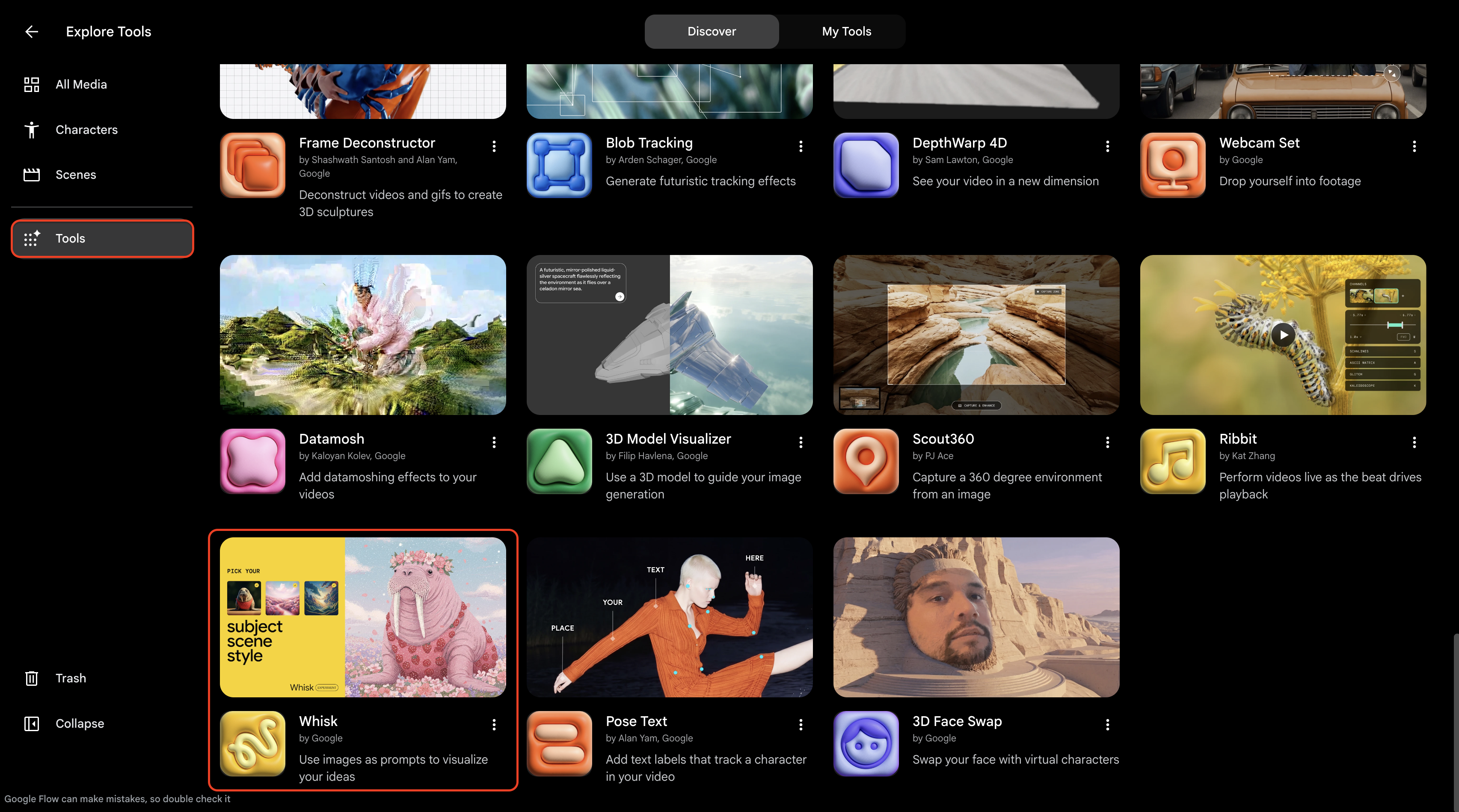
Task: Open the DepthWarp 4D preview thumbnail
Action: point(976,91)
